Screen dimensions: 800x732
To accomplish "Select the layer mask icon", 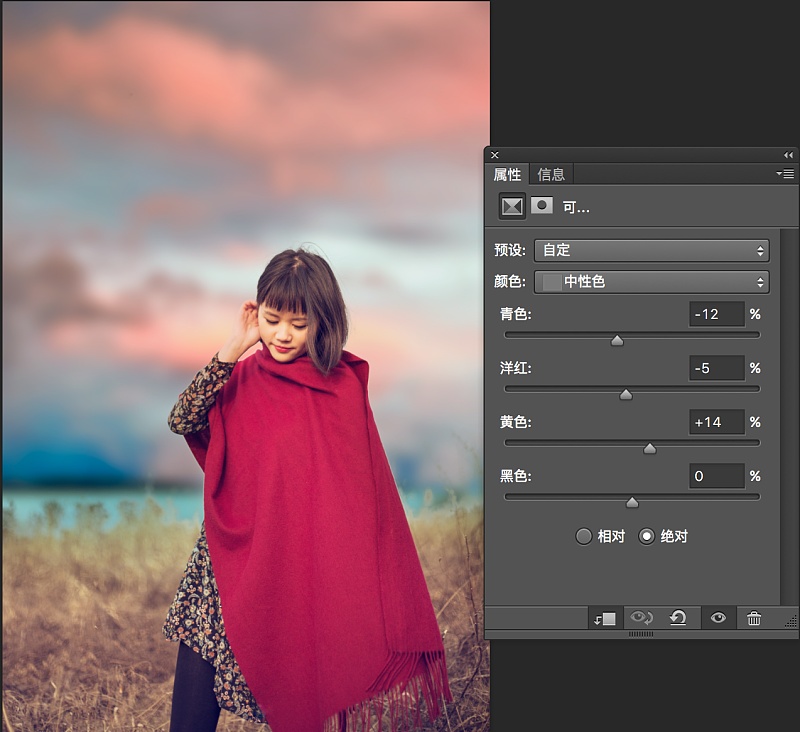I will coord(542,206).
